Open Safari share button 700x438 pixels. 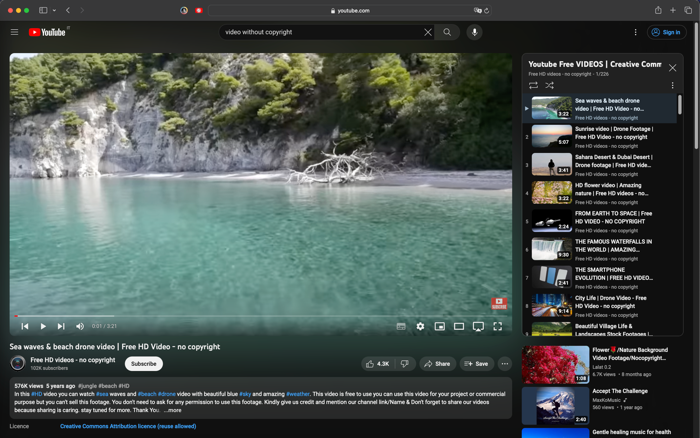[x=658, y=10]
